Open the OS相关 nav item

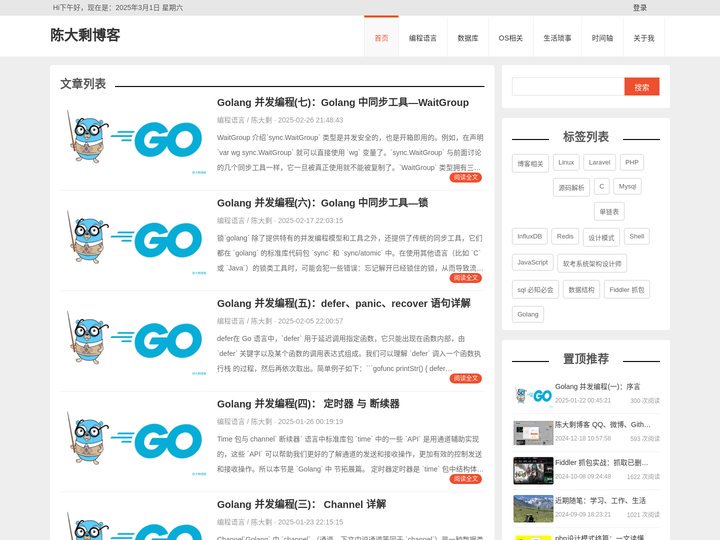pos(511,38)
